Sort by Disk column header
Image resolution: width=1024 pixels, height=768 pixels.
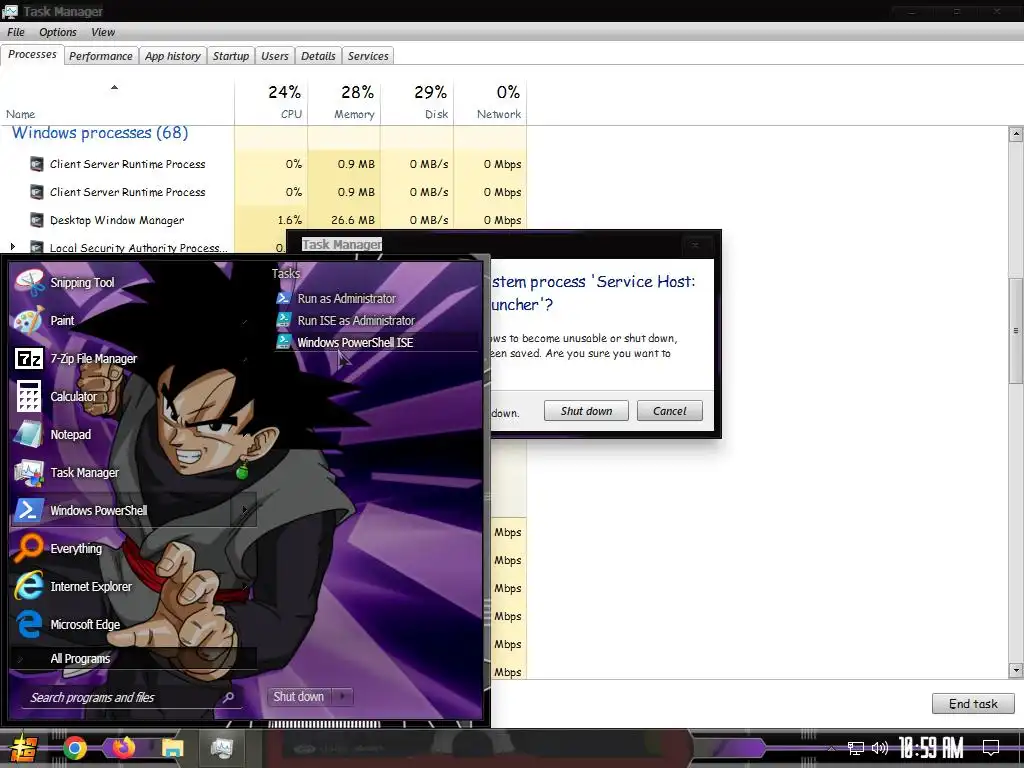click(x=417, y=102)
